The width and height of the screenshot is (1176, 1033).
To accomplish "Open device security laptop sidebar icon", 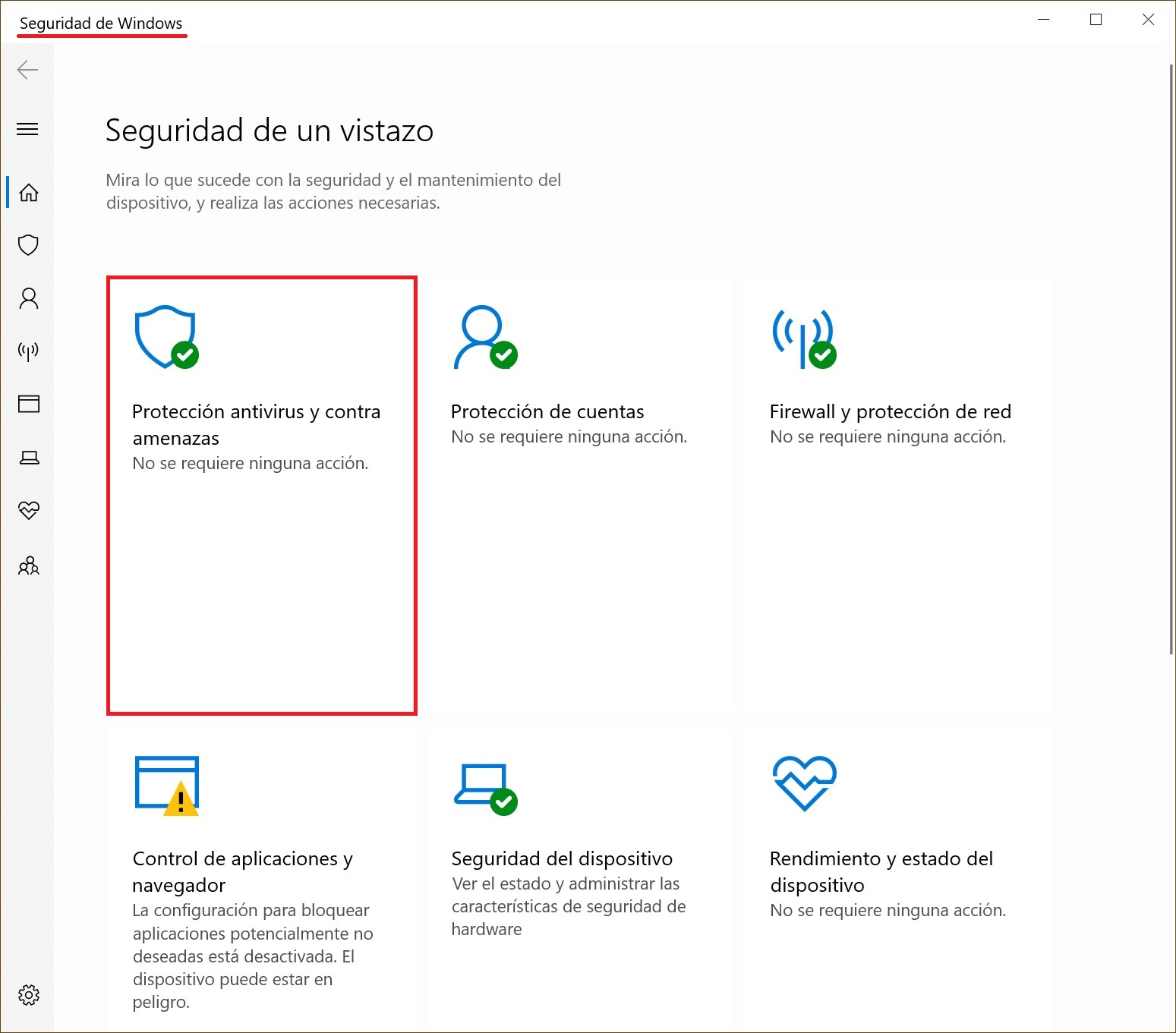I will (x=29, y=457).
